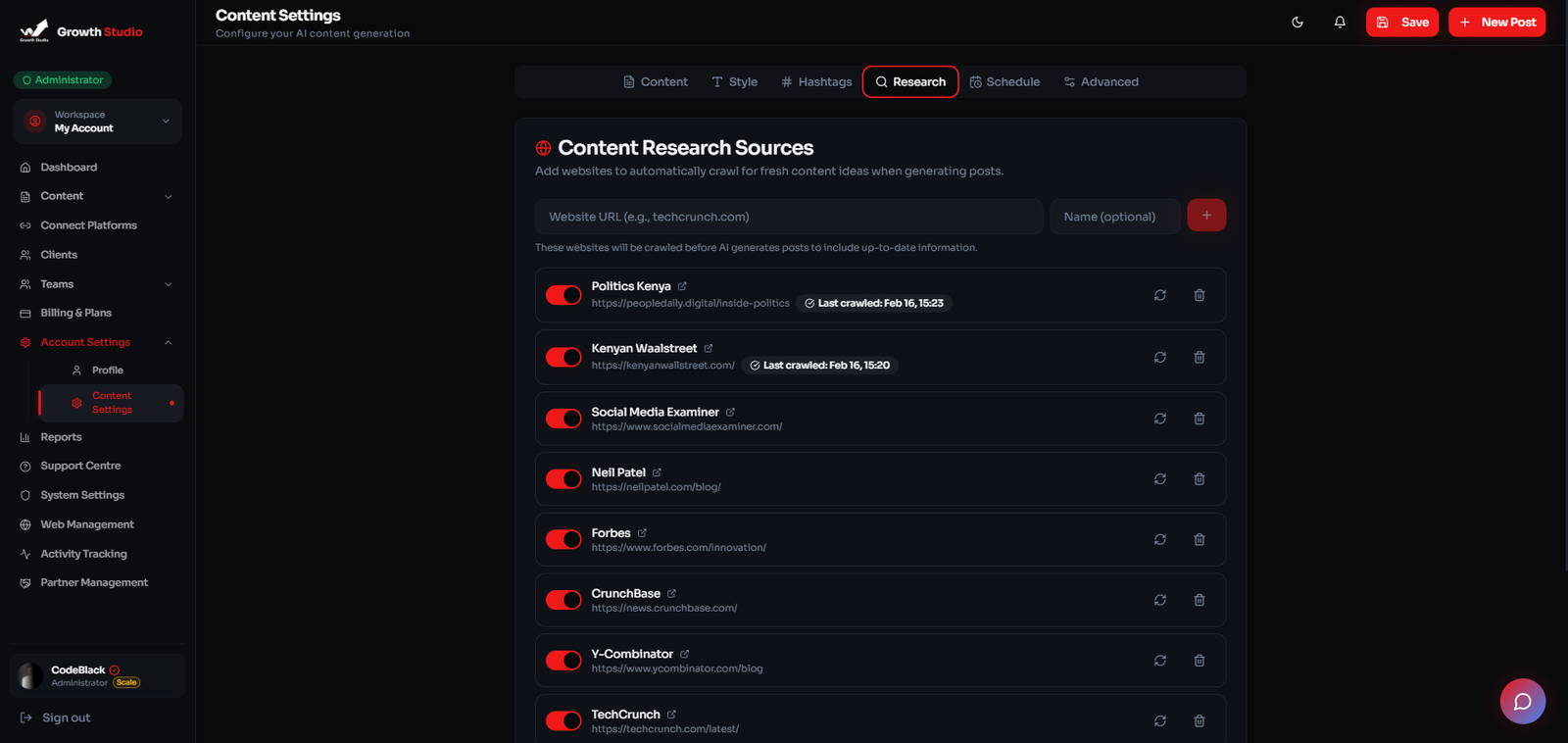Open the CodeBlack user profile card

tap(97, 675)
